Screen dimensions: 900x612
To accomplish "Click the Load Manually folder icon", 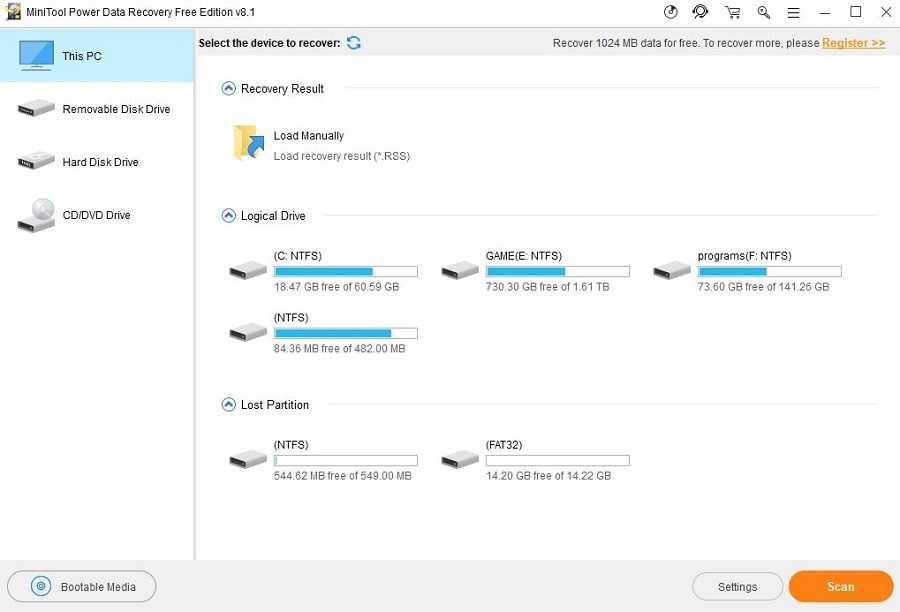I will click(248, 143).
